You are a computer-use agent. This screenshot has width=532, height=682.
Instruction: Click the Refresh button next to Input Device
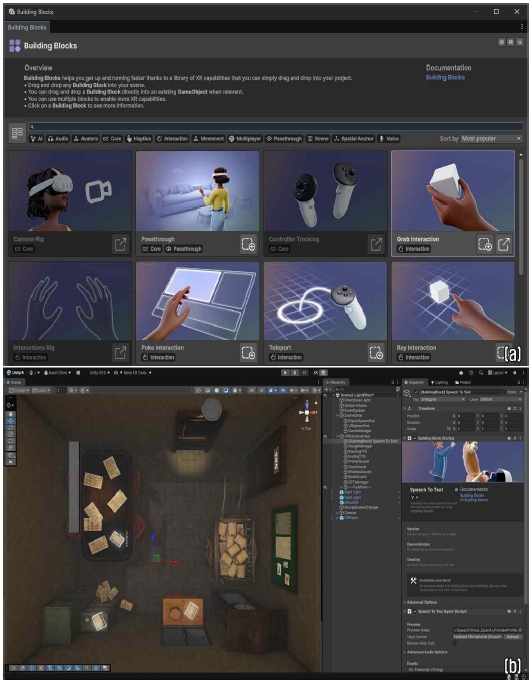[513, 637]
